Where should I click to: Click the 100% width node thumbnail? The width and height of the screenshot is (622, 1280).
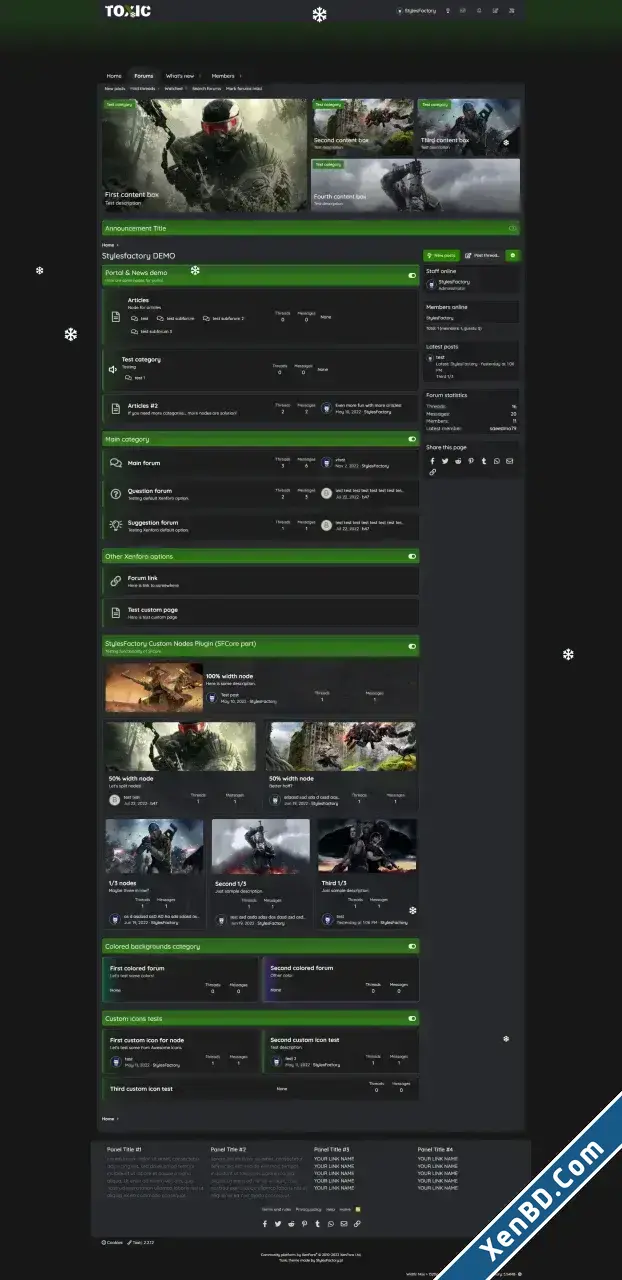click(x=154, y=688)
